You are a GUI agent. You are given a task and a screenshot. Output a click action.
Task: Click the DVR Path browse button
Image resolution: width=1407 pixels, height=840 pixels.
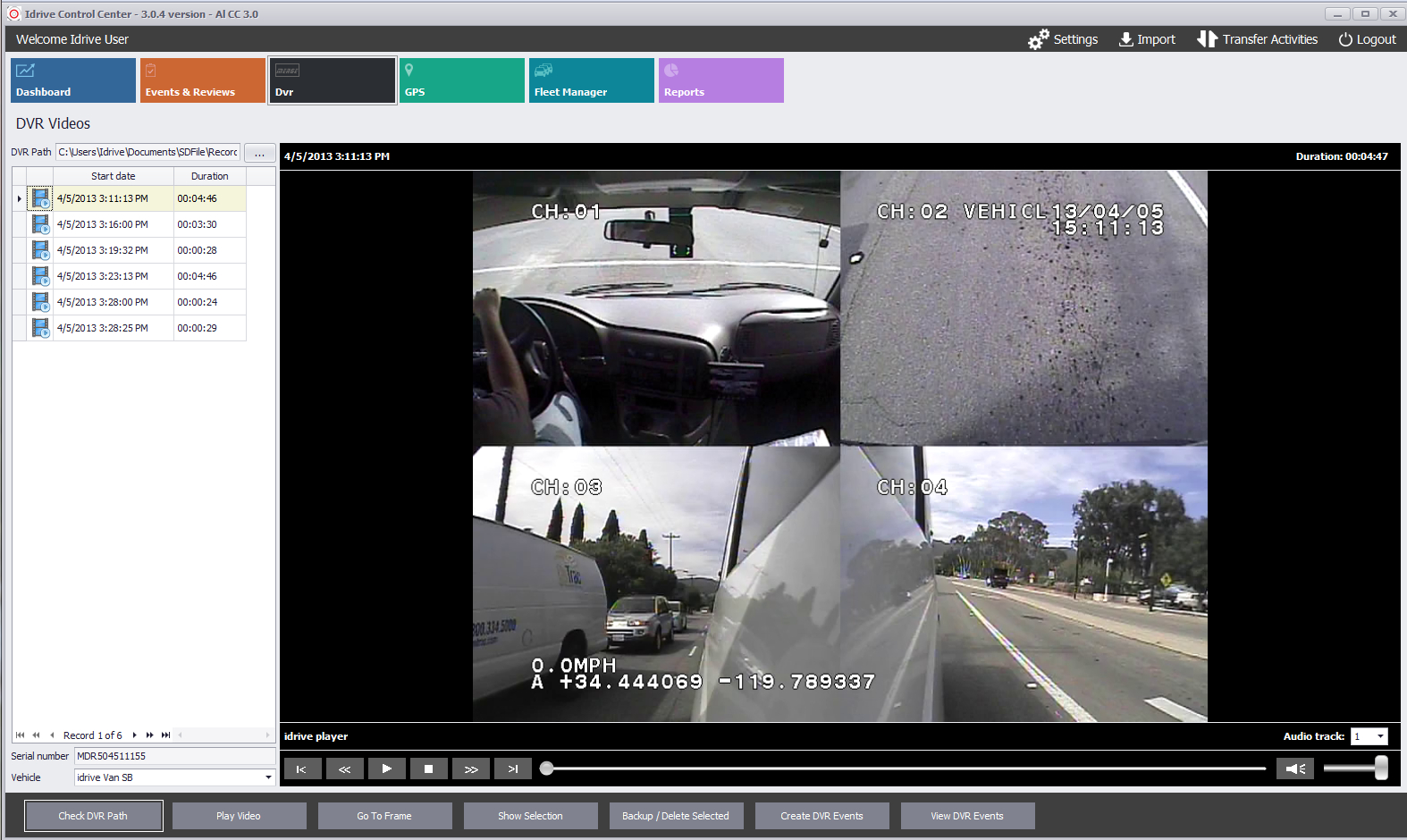(259, 153)
